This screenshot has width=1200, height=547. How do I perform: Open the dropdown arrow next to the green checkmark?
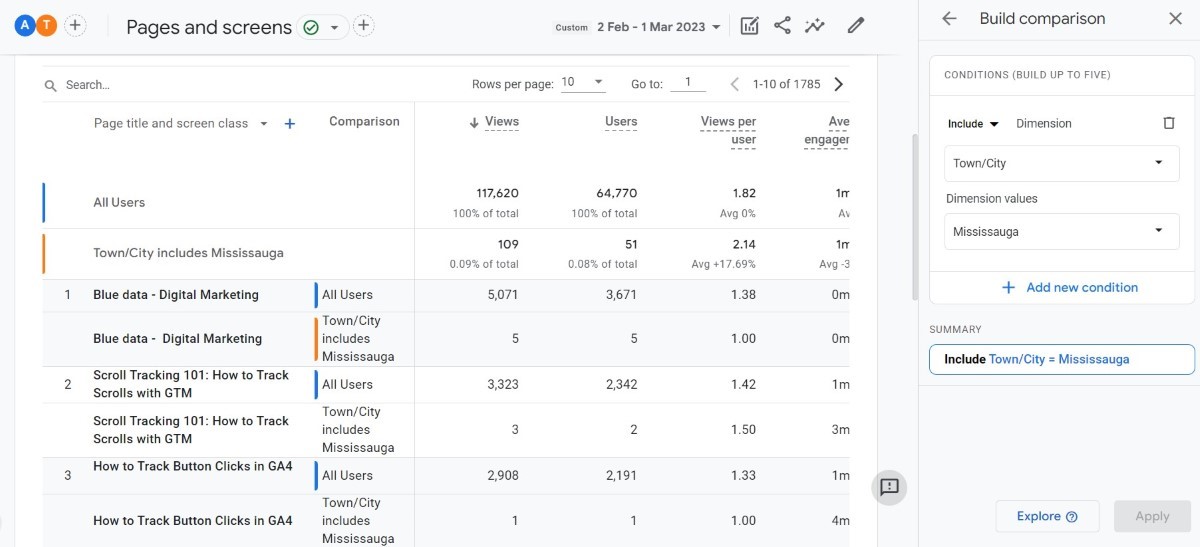(334, 27)
